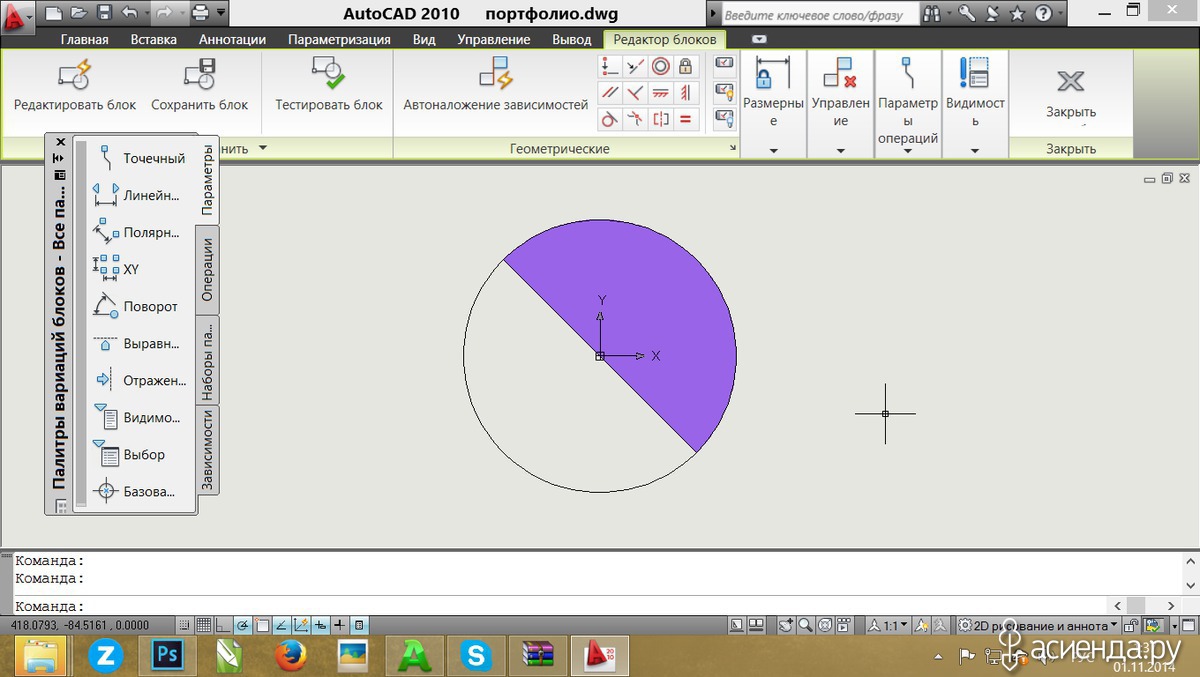The width and height of the screenshot is (1200, 677).
Task: Apply the Symmetric geometric constraint
Action: click(660, 119)
